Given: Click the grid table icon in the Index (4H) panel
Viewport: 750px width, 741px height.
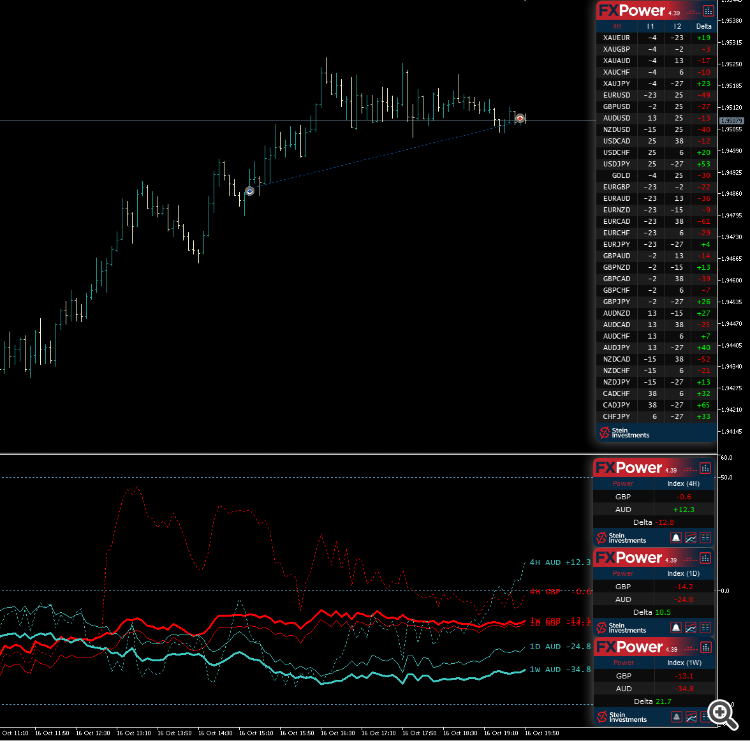Looking at the screenshot, I should point(706,538).
